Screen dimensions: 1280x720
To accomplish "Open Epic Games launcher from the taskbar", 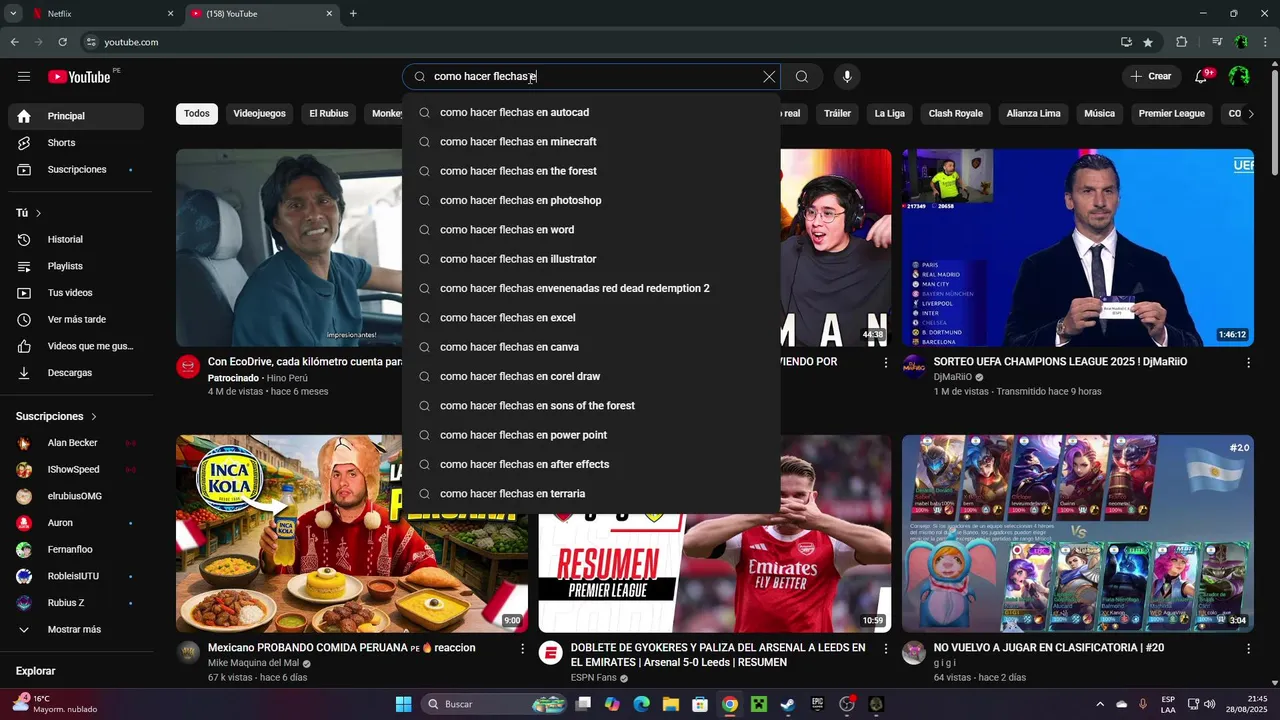I will pos(817,704).
